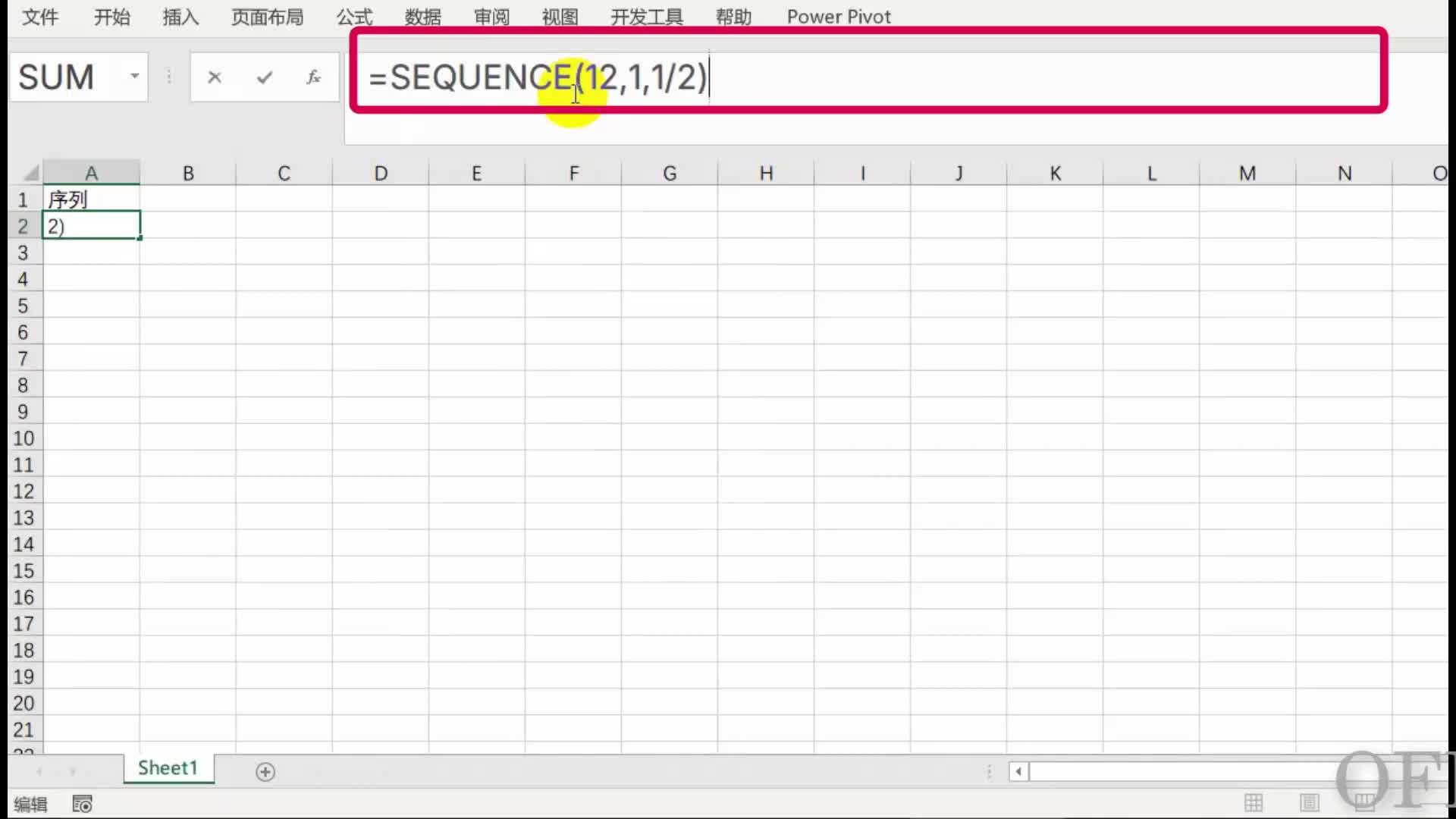Screen dimensions: 1456x819
Task: Open the Power Pivot tab
Action: click(838, 17)
